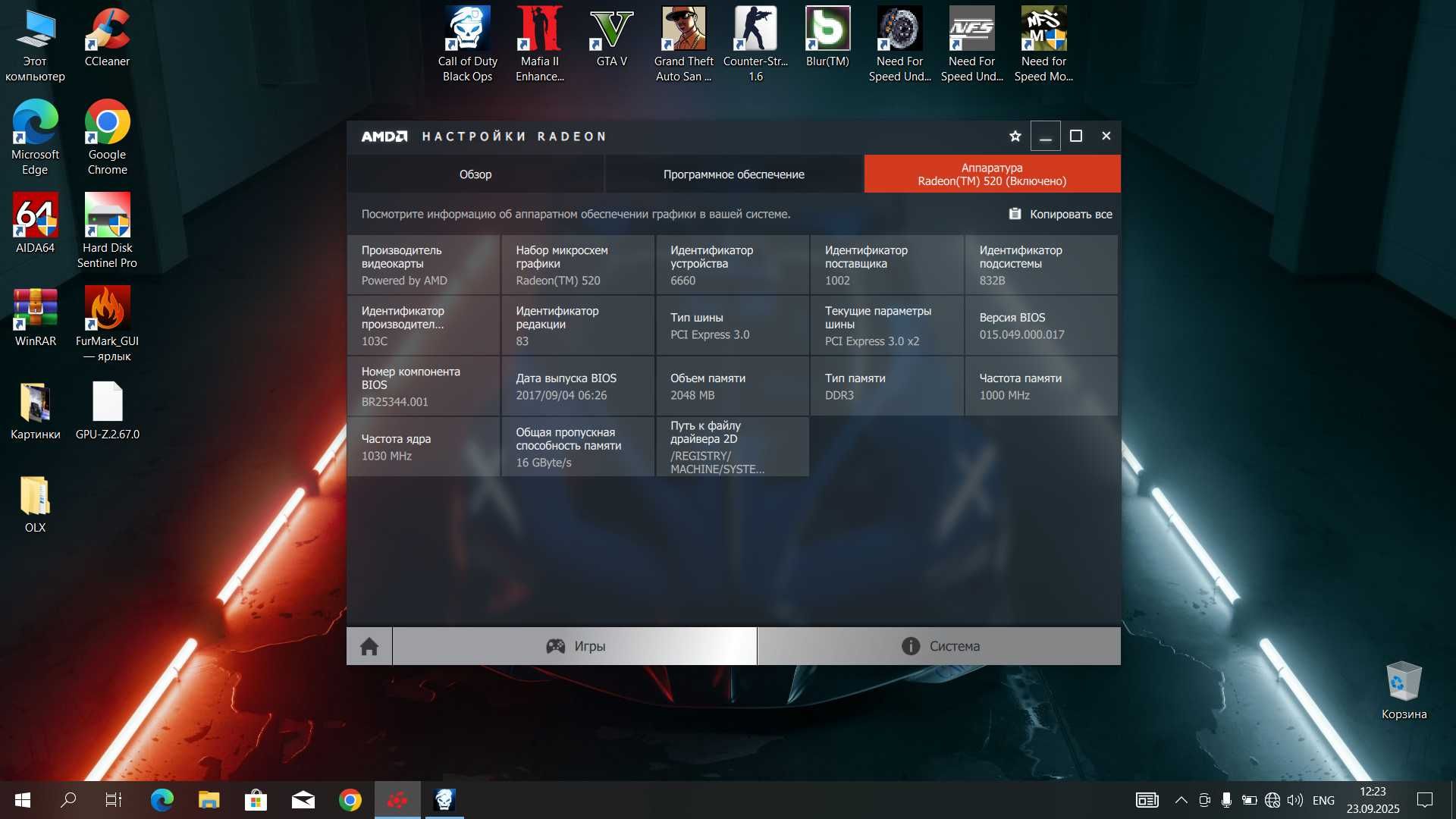Open taskbar search magnifier
Viewport: 1456px width, 819px height.
pos(68,800)
